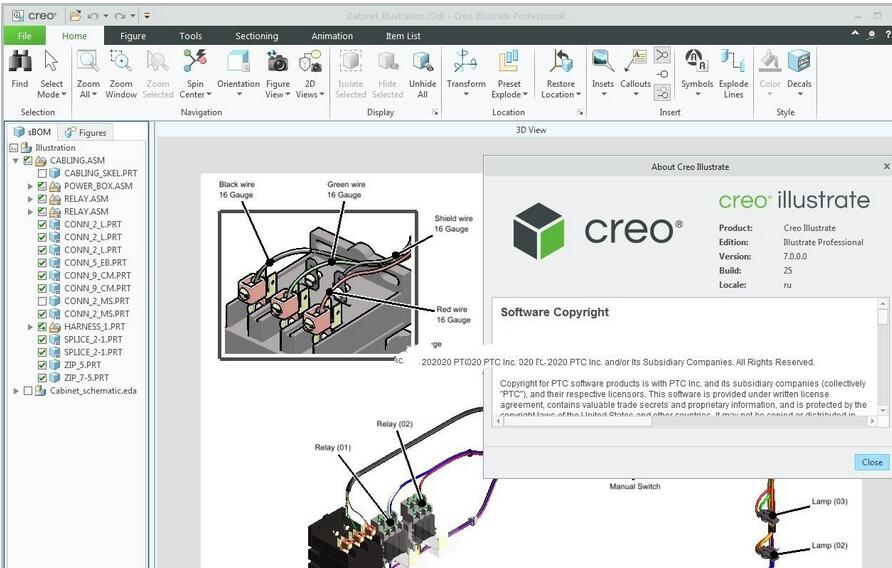
Task: Click the Lamp (03) callout label
Action: (829, 501)
